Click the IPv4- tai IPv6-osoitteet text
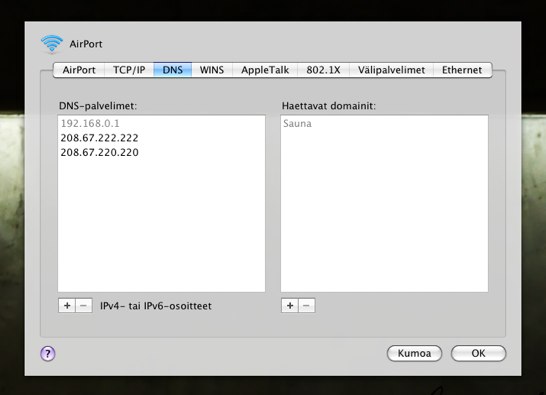 (x=156, y=306)
